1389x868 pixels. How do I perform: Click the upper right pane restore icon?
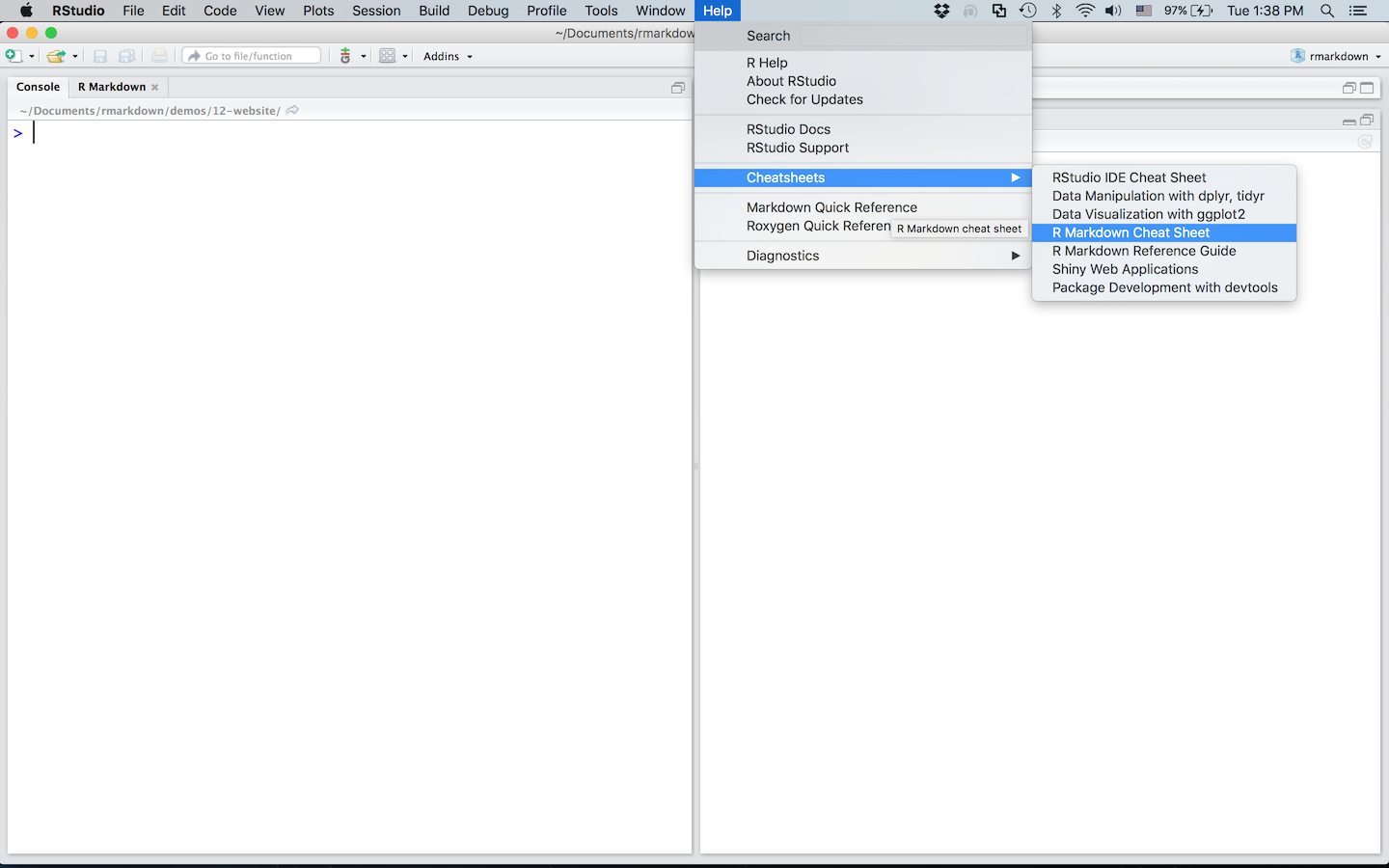tap(1349, 88)
